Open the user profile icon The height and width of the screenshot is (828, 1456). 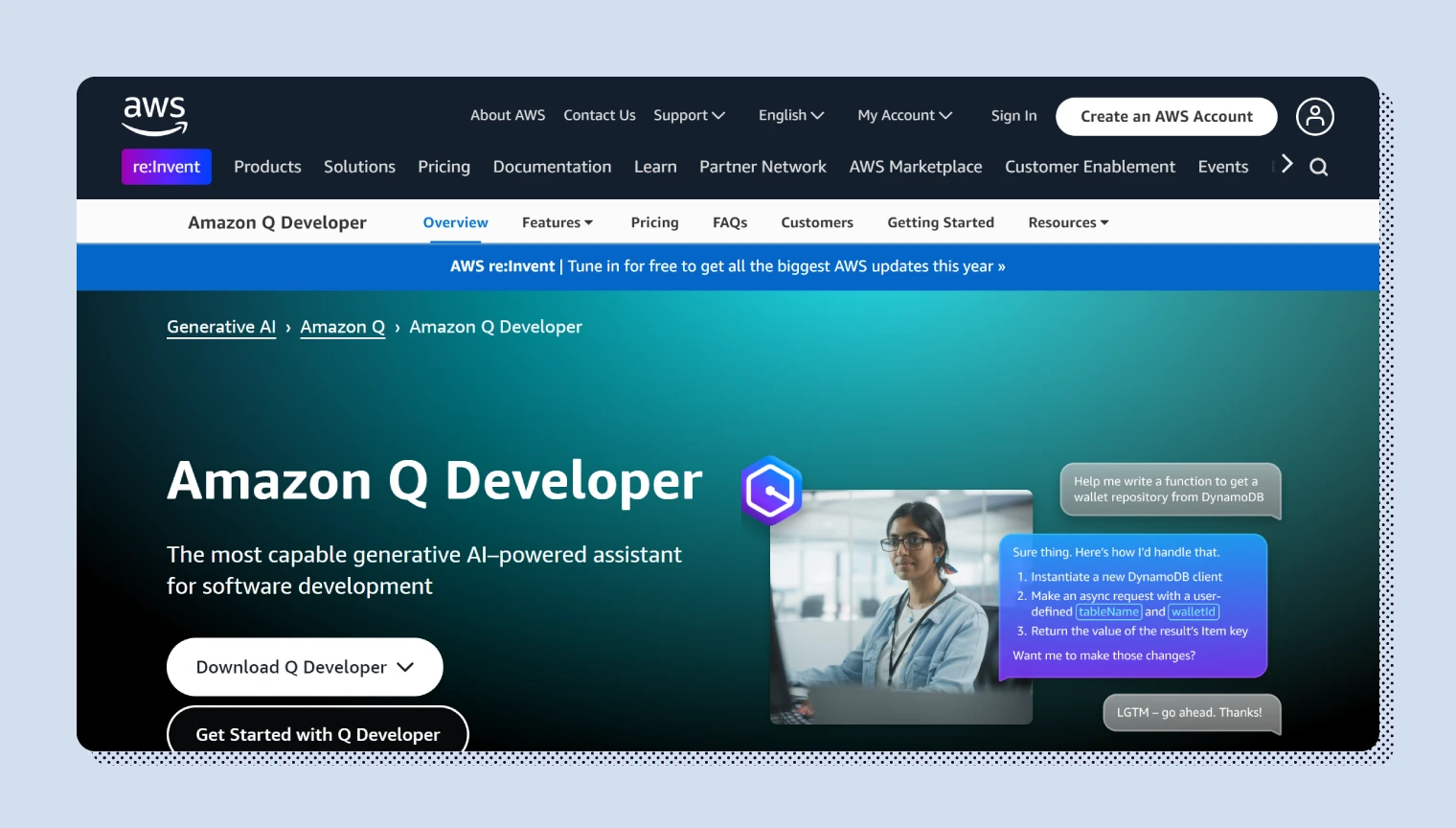(1314, 117)
